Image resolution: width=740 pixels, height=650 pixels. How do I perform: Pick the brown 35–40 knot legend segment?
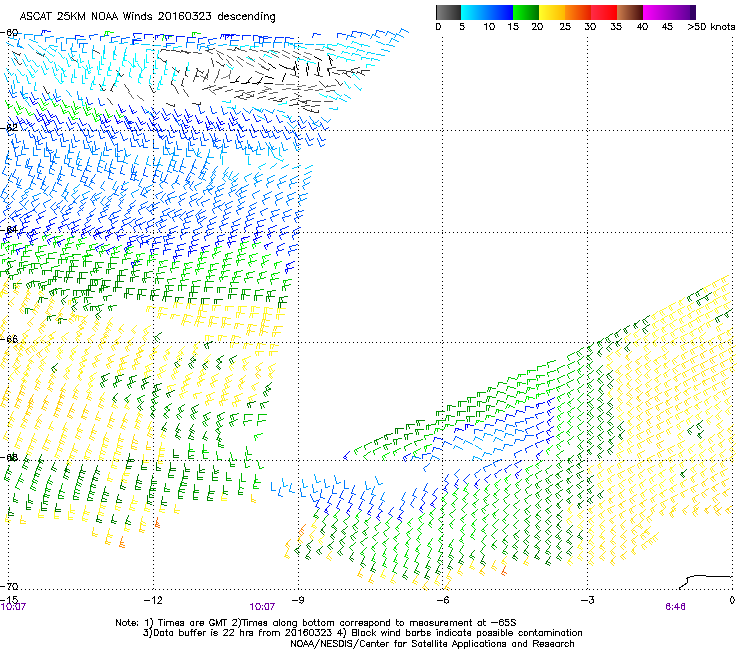[x=630, y=12]
